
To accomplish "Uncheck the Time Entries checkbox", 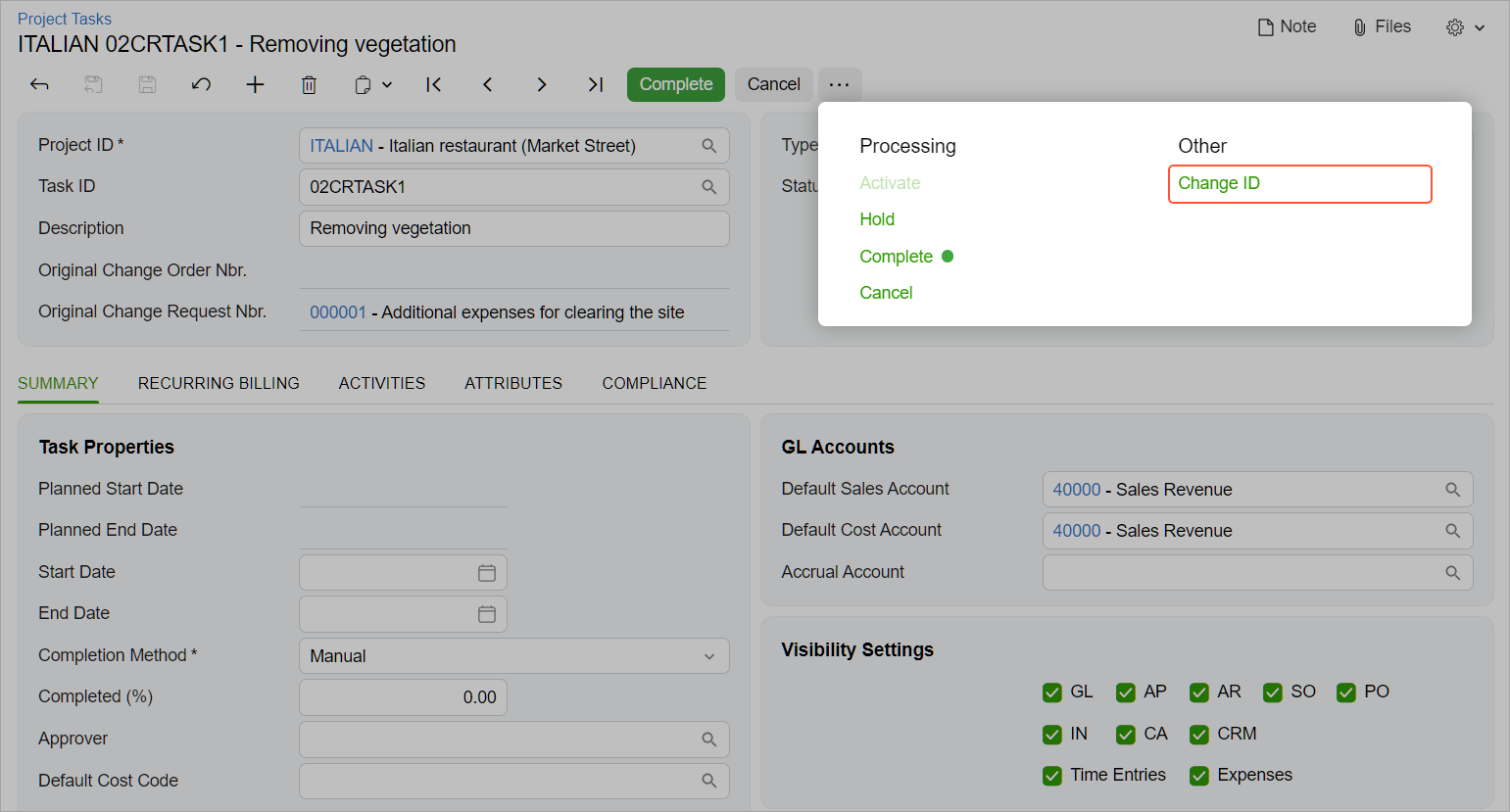I will [x=1052, y=776].
